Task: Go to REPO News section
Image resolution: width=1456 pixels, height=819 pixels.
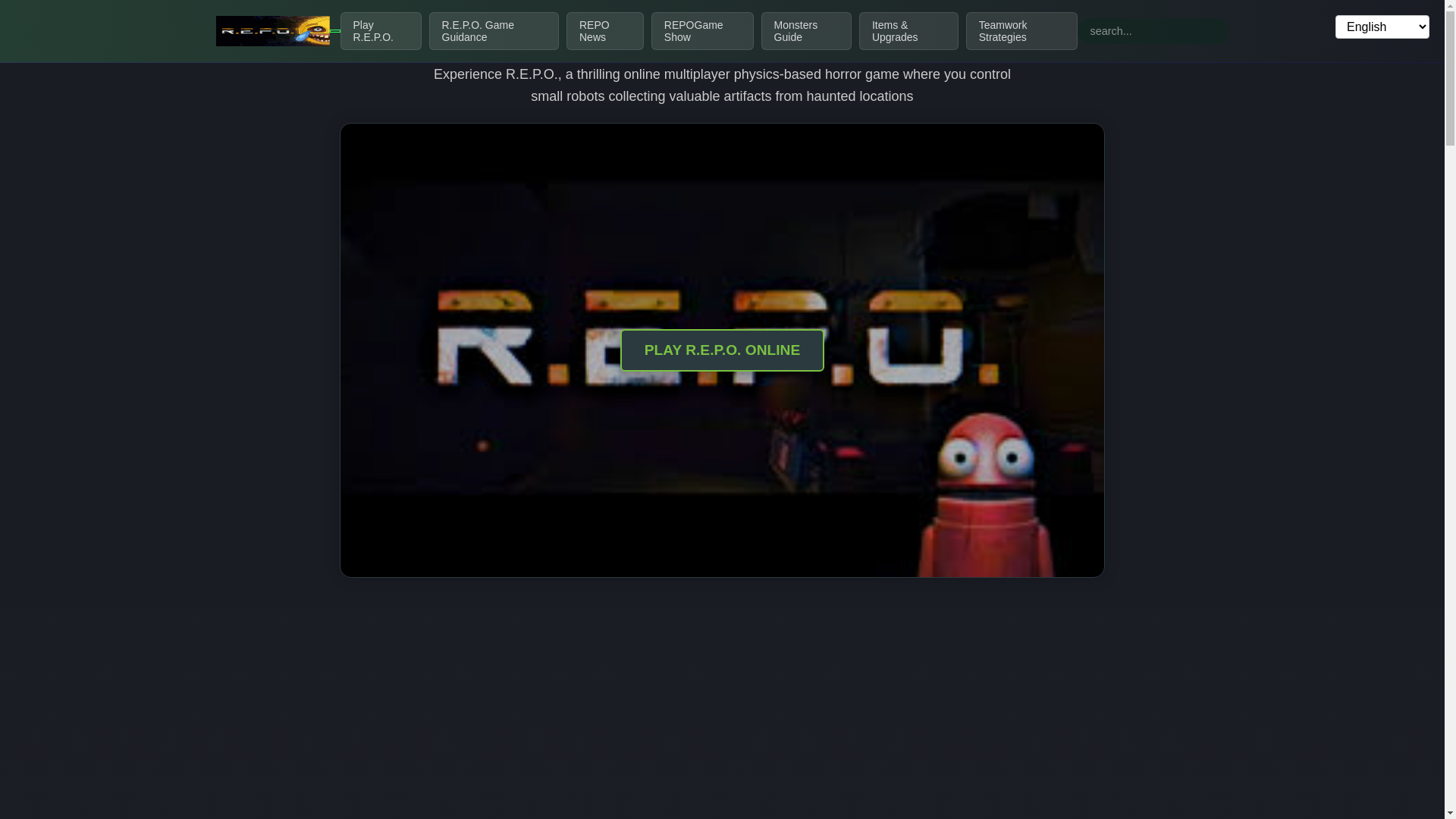Action: 605,31
